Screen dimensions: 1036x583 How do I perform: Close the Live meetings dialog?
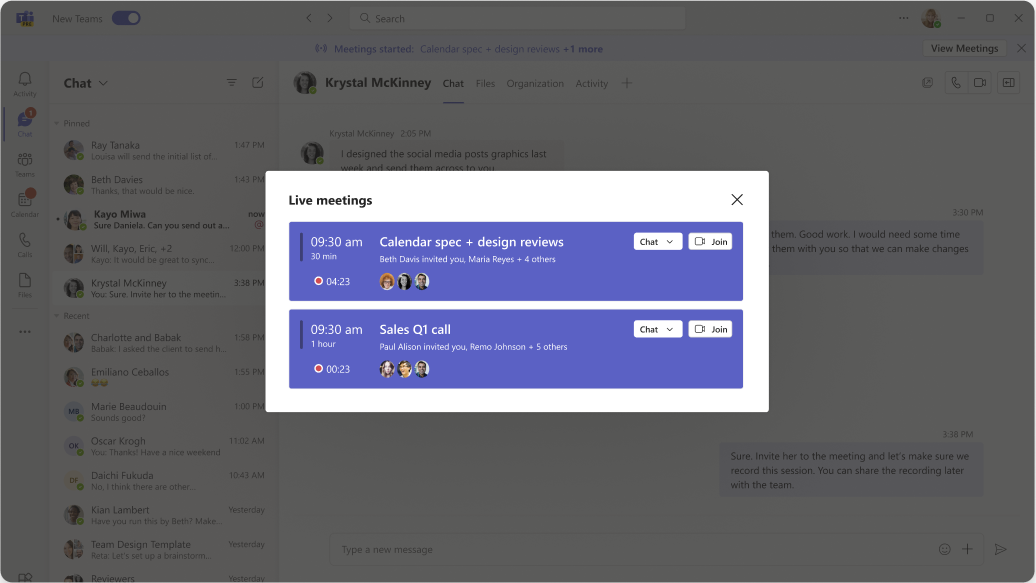pos(737,200)
